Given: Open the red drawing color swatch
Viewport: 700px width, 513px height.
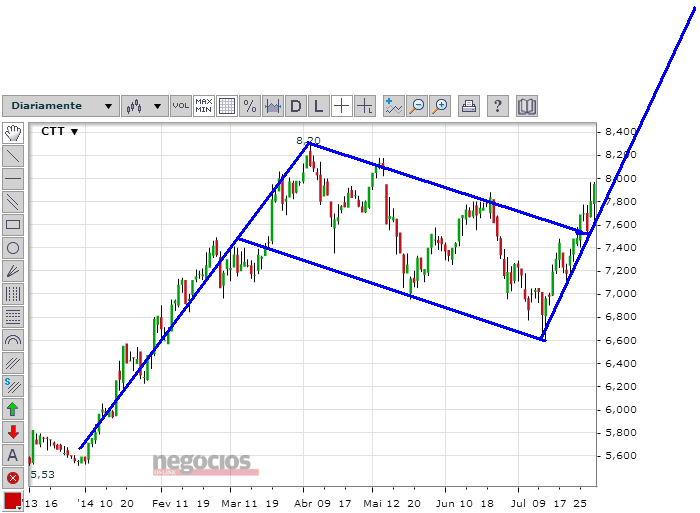Looking at the screenshot, I should point(13,501).
